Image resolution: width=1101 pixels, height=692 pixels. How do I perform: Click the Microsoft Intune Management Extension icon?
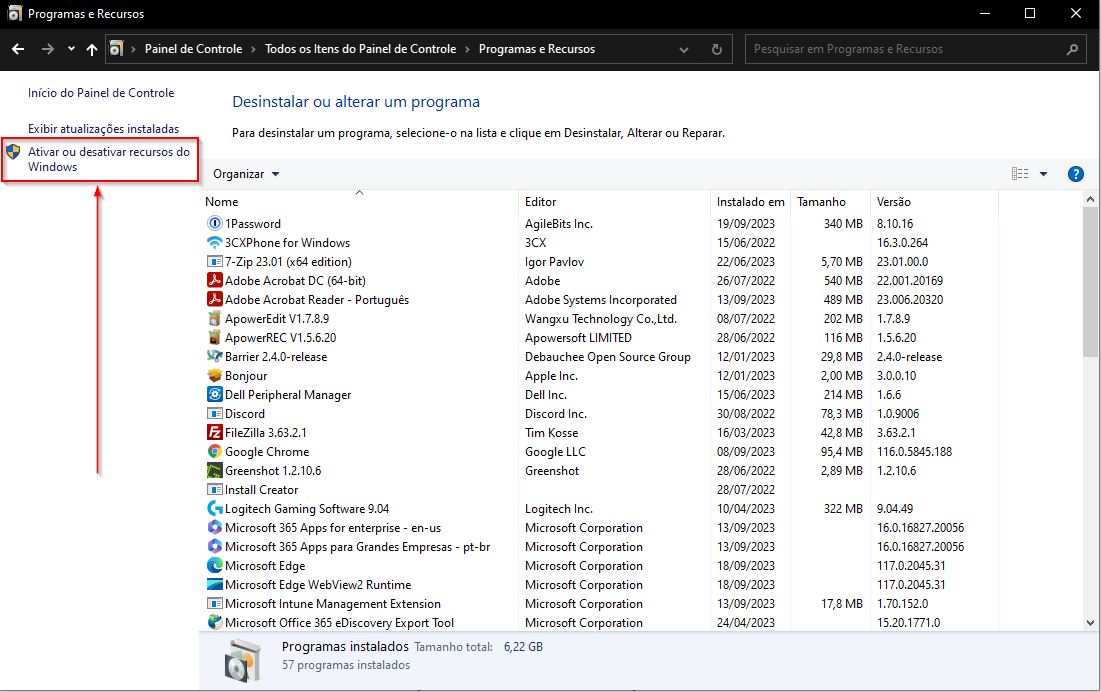215,603
